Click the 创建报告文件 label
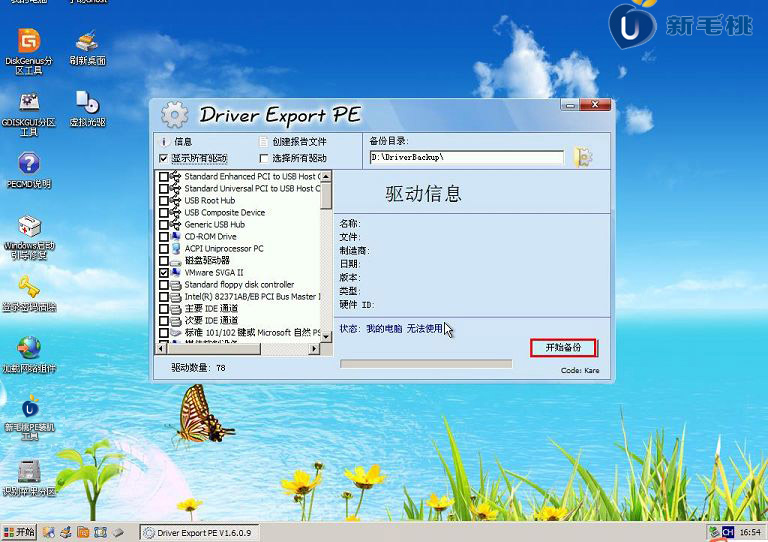Image resolution: width=768 pixels, height=542 pixels. pyautogui.click(x=299, y=142)
